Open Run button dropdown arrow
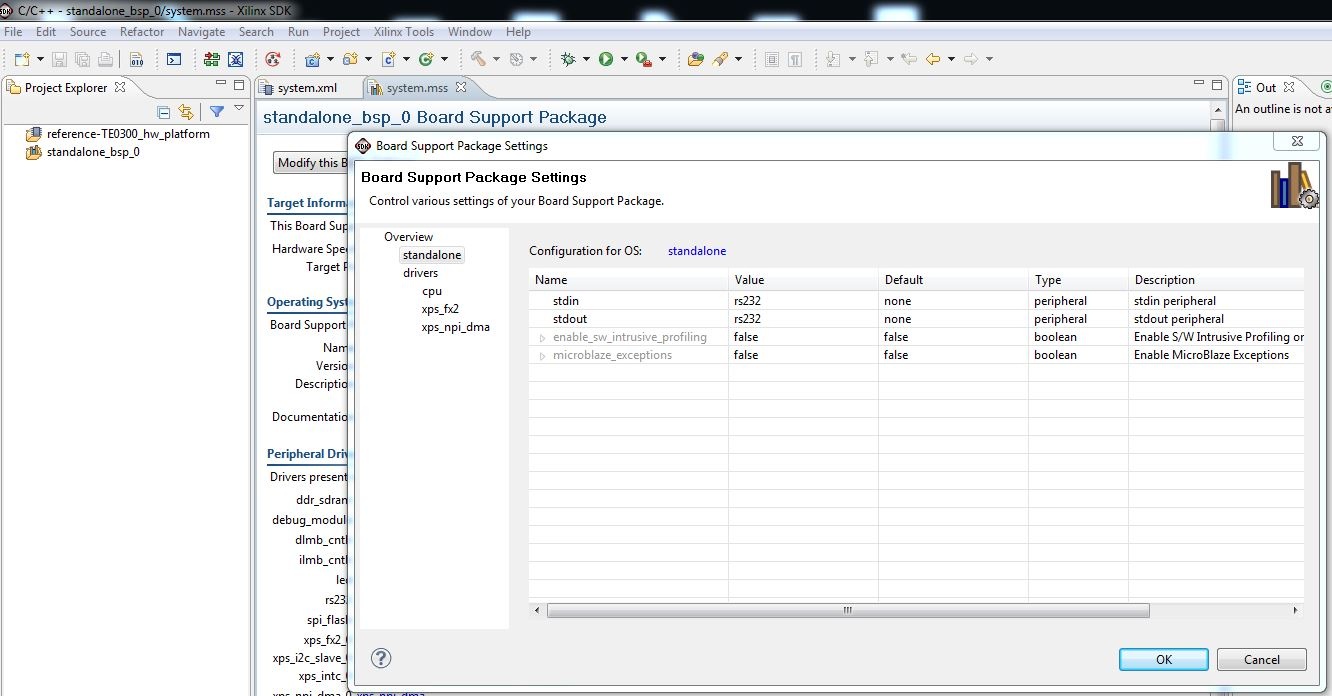Image resolution: width=1332 pixels, height=696 pixels. click(624, 59)
